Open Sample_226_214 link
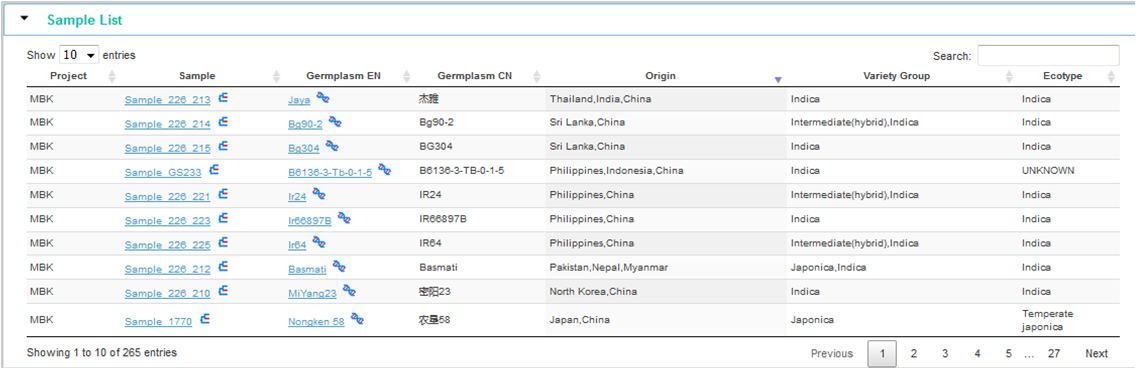Screen dimensions: 1136x369 pyautogui.click(x=167, y=125)
